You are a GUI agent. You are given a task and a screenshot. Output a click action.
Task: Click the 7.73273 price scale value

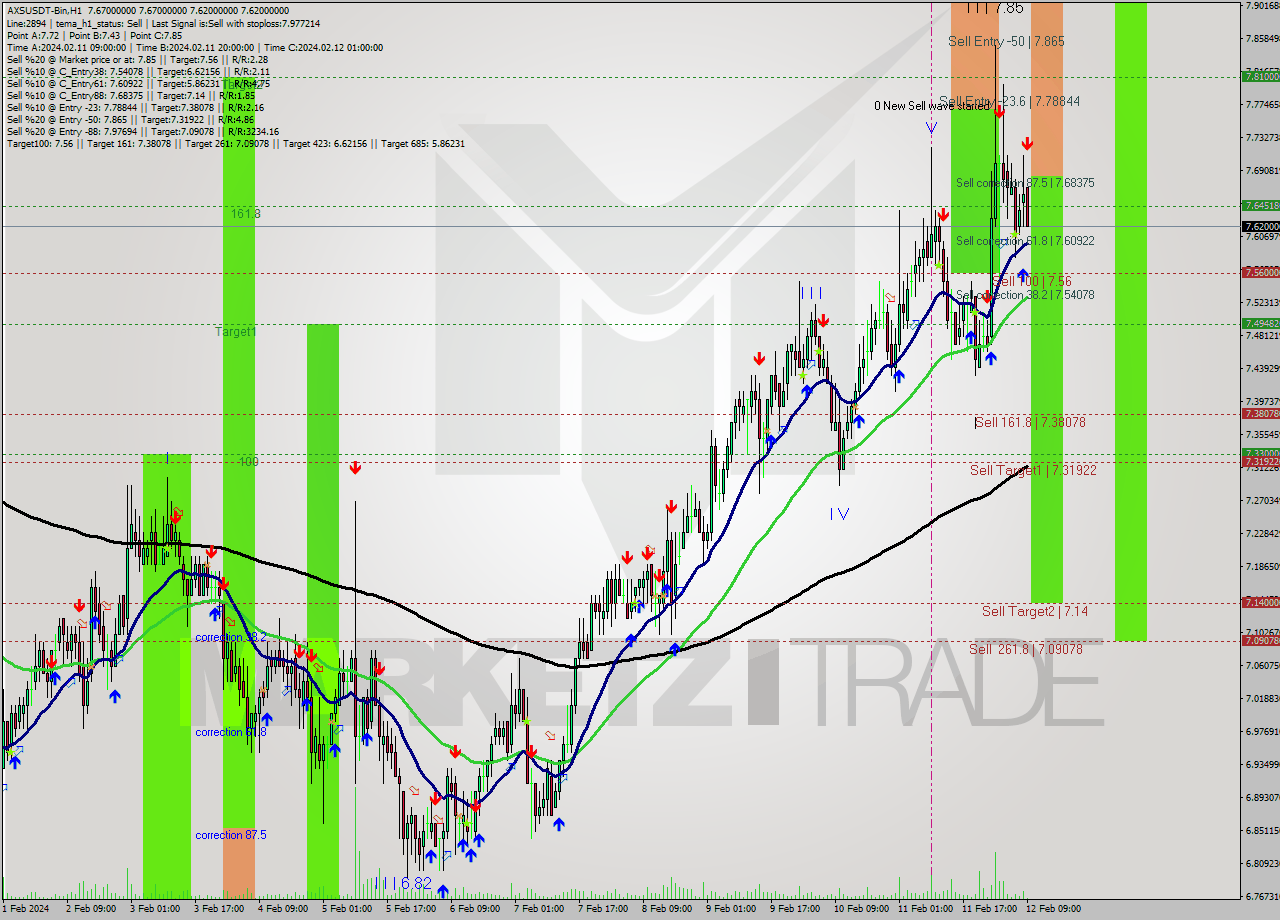pos(1262,137)
